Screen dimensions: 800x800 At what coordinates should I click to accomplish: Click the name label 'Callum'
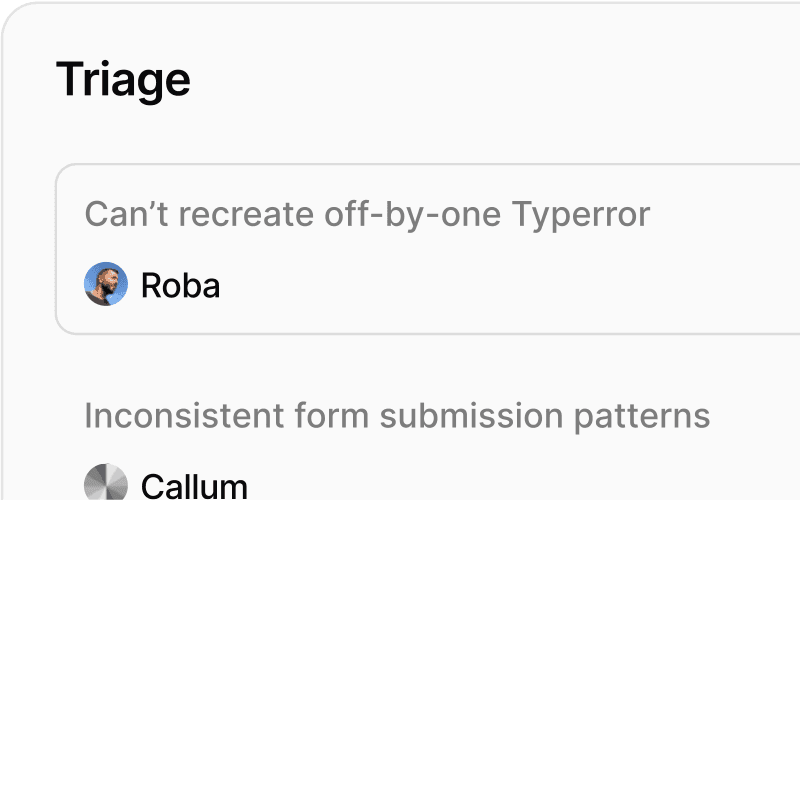coord(196,487)
